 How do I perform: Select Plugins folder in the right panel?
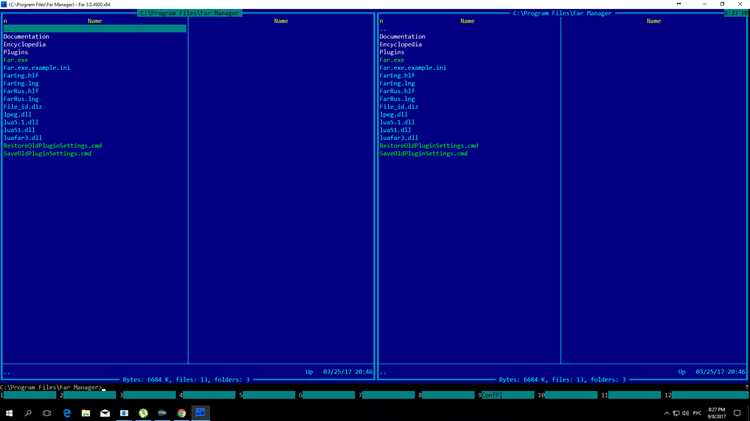pyautogui.click(x=392, y=52)
